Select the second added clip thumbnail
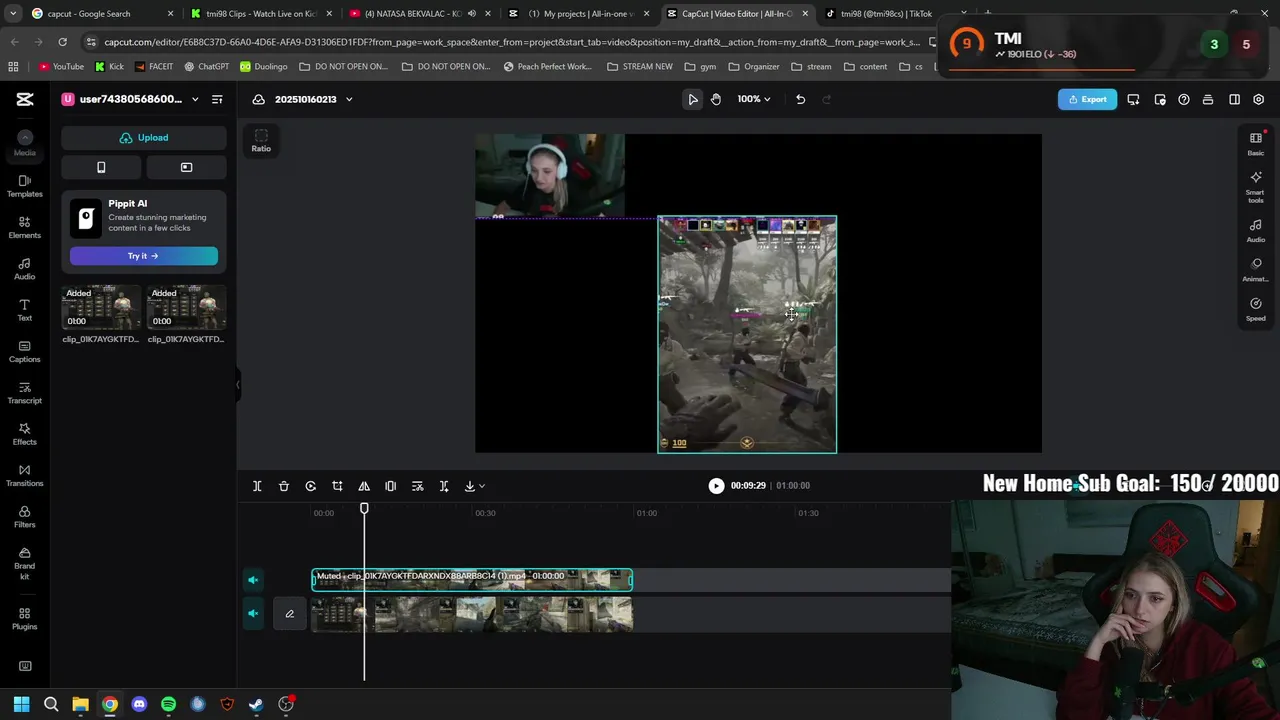The width and height of the screenshot is (1280, 720). coord(186,308)
